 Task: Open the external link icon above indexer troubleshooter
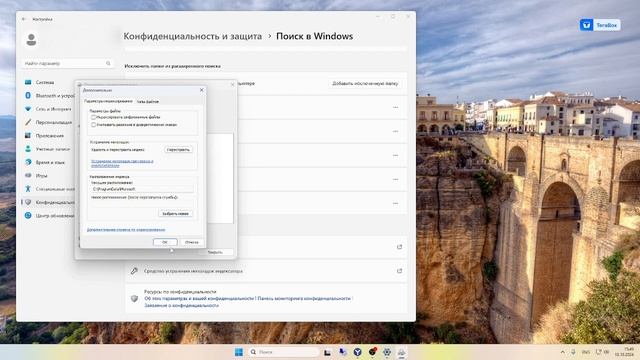400,247
